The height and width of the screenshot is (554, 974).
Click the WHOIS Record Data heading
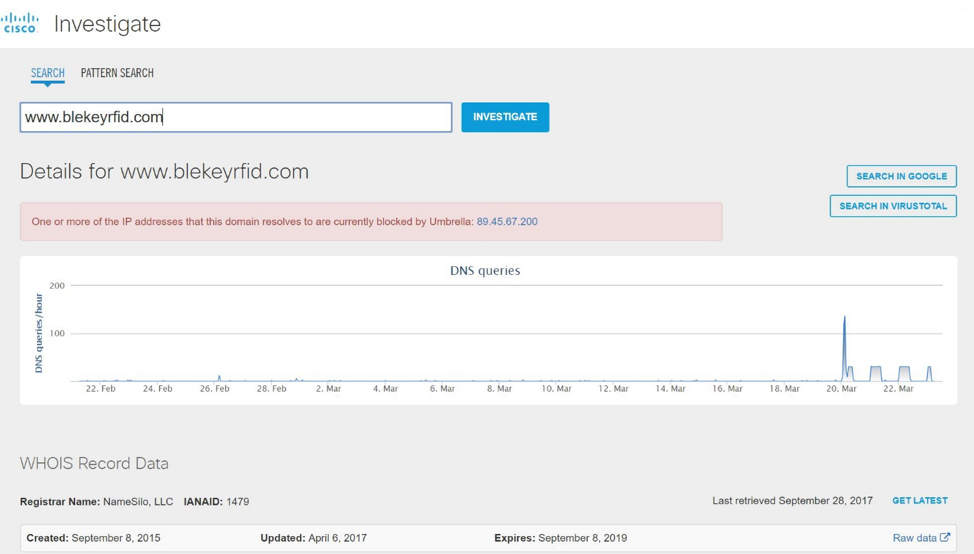coord(94,464)
